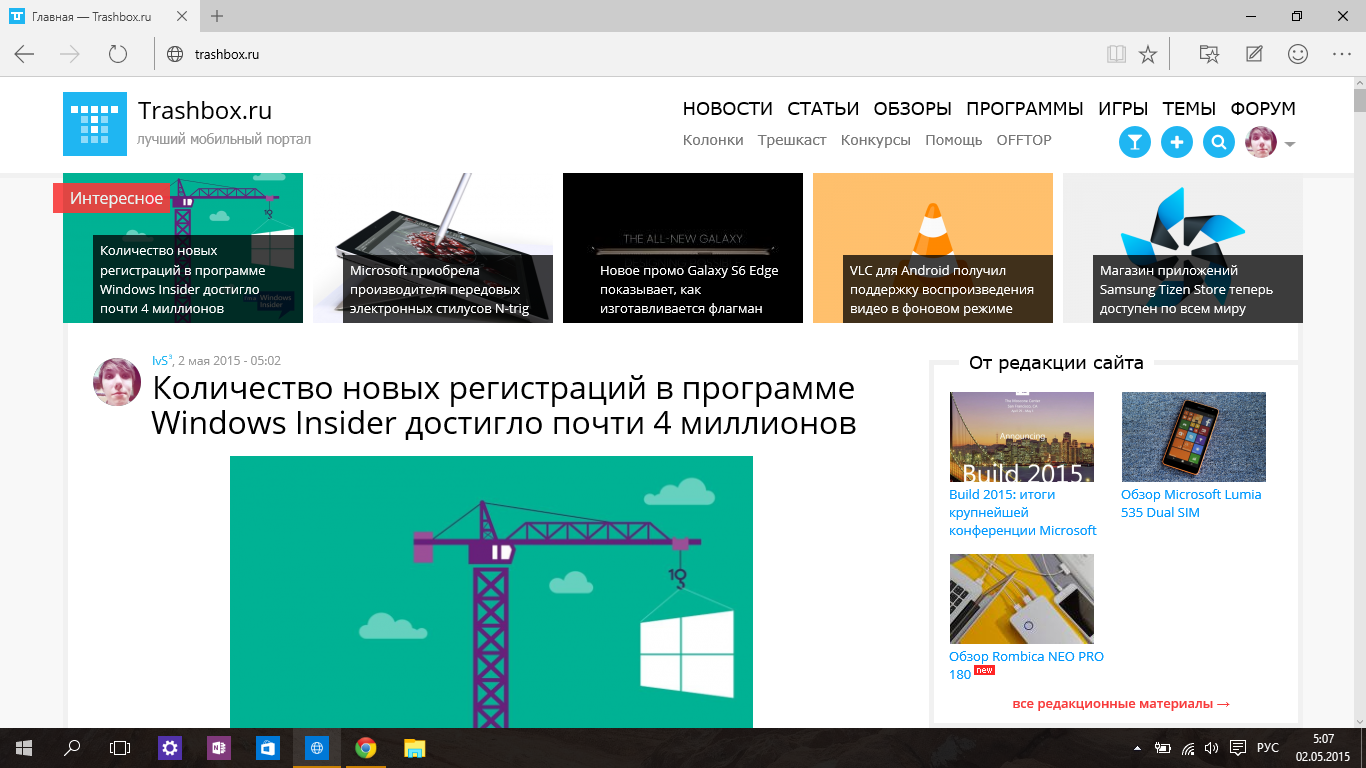The width and height of the screenshot is (1366, 768).
Task: Go to Колонки submenu link
Action: pos(713,140)
